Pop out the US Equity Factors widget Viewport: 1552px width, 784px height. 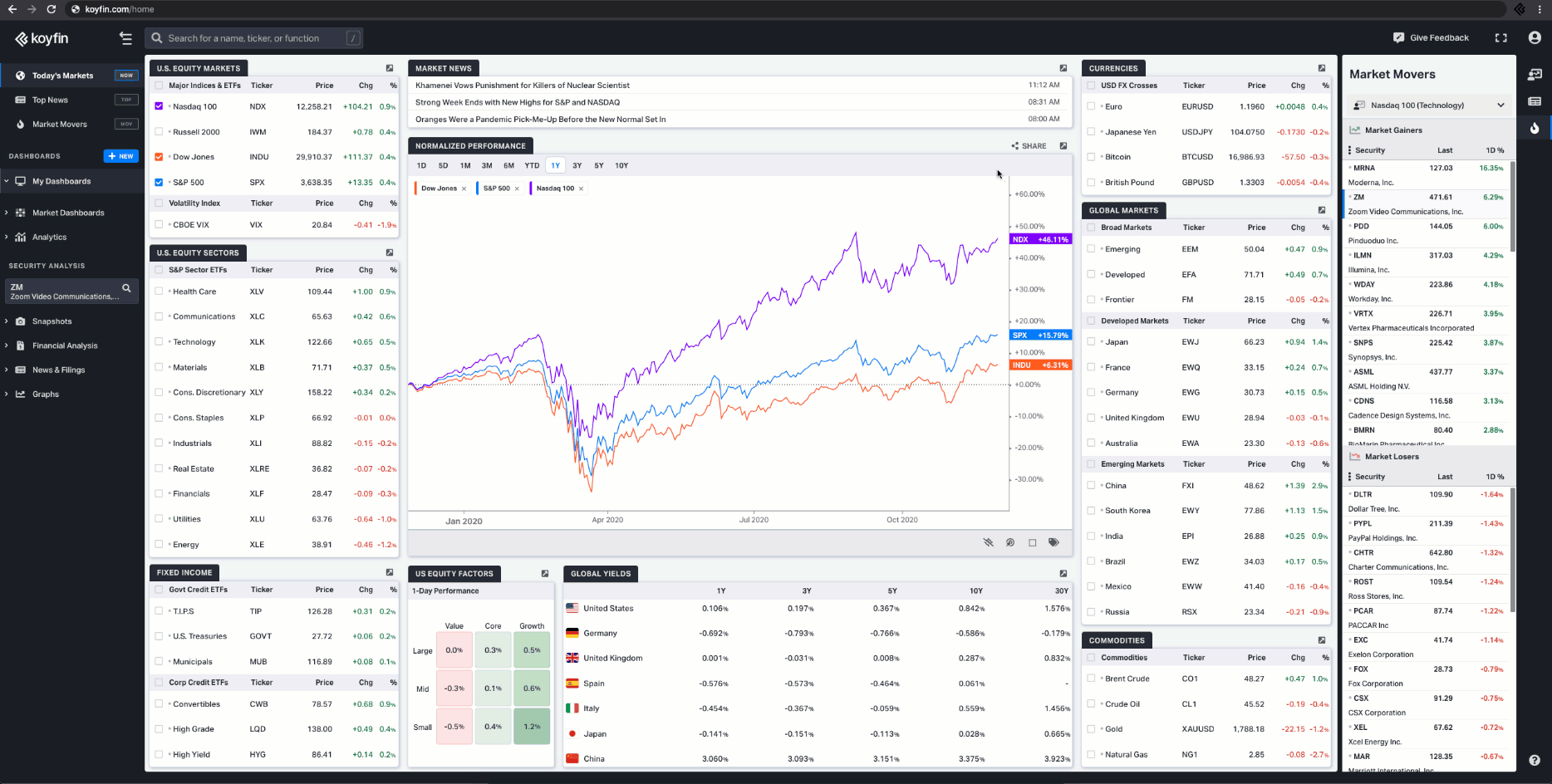pyautogui.click(x=545, y=573)
